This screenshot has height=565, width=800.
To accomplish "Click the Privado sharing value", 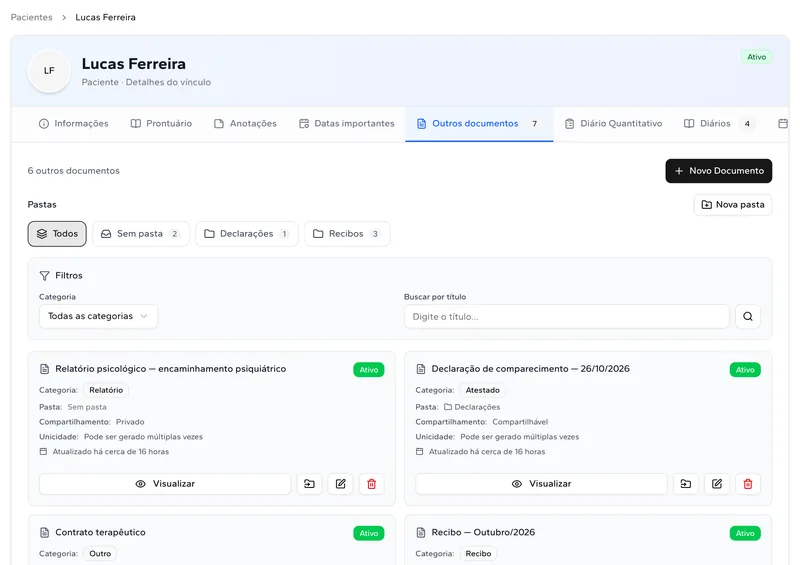I will 130,422.
